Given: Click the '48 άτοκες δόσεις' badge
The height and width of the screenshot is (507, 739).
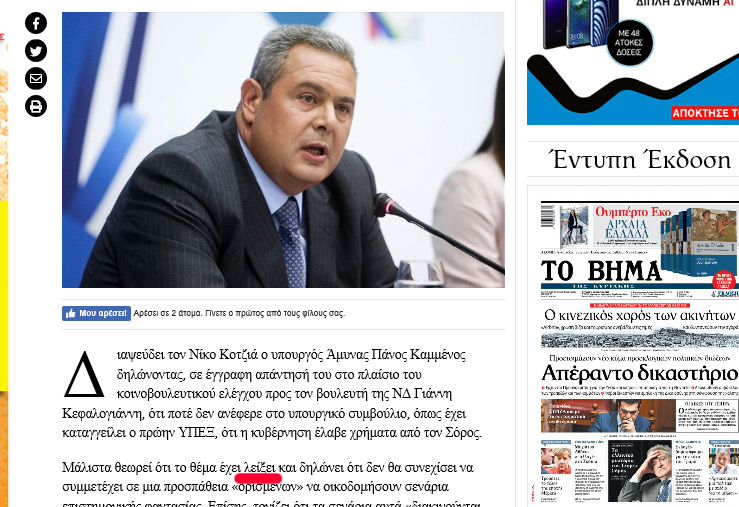Looking at the screenshot, I should coord(629,42).
